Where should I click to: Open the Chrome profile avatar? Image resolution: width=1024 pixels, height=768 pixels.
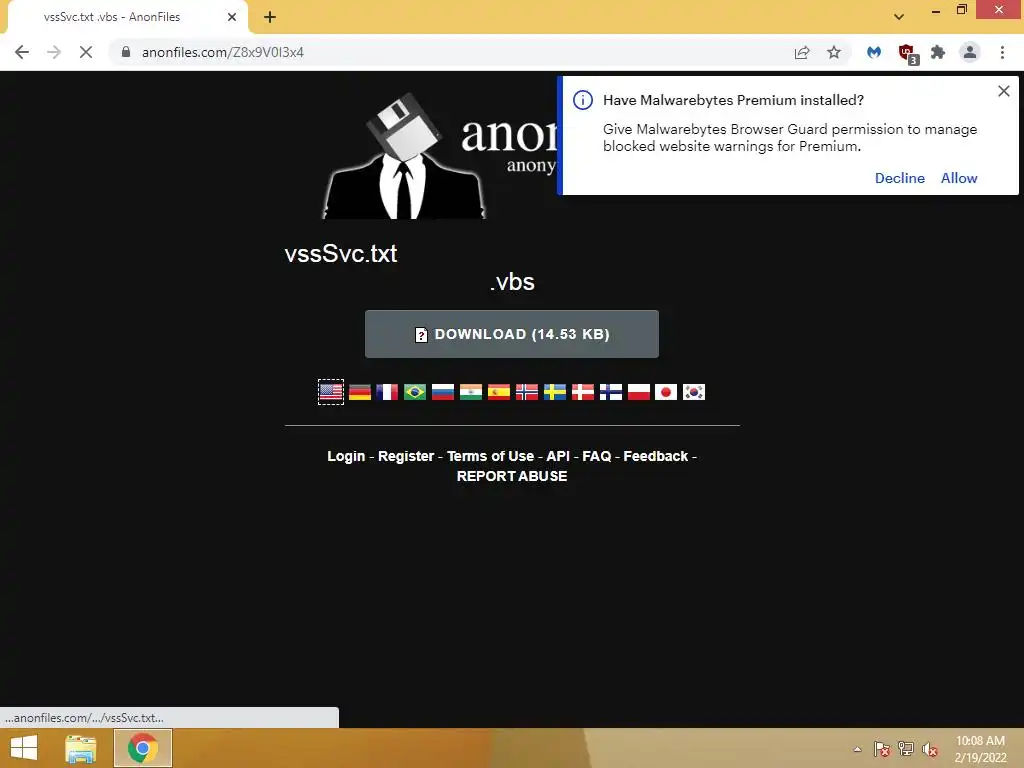pyautogui.click(x=970, y=52)
